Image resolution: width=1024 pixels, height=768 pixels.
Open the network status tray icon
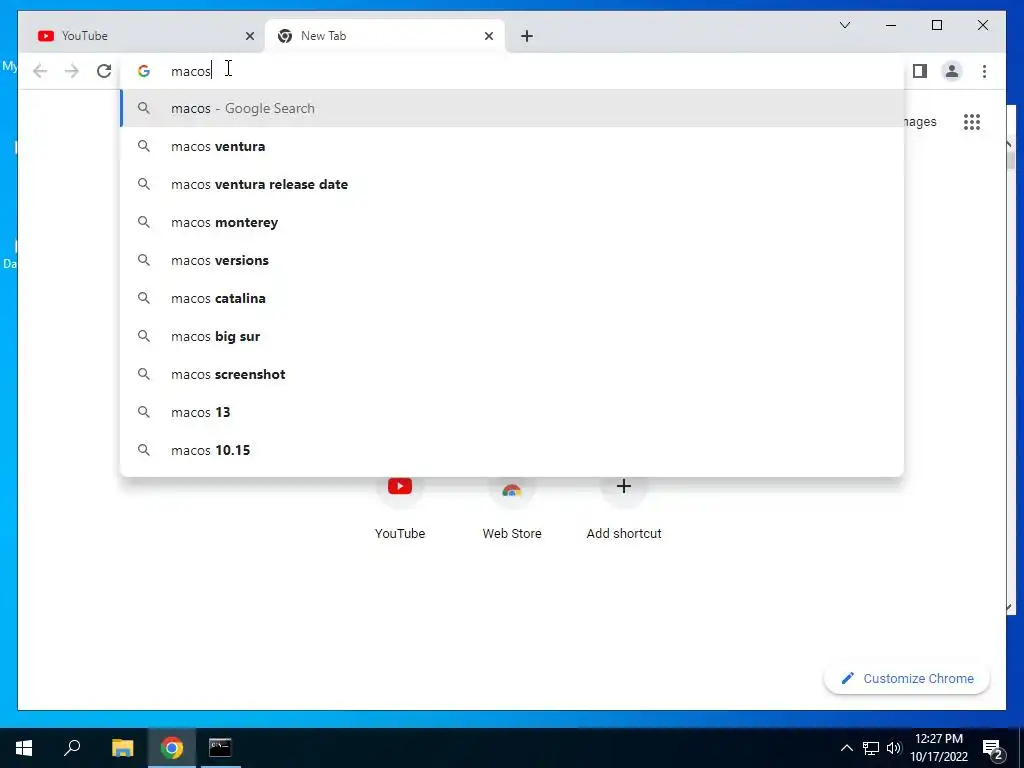(871, 748)
